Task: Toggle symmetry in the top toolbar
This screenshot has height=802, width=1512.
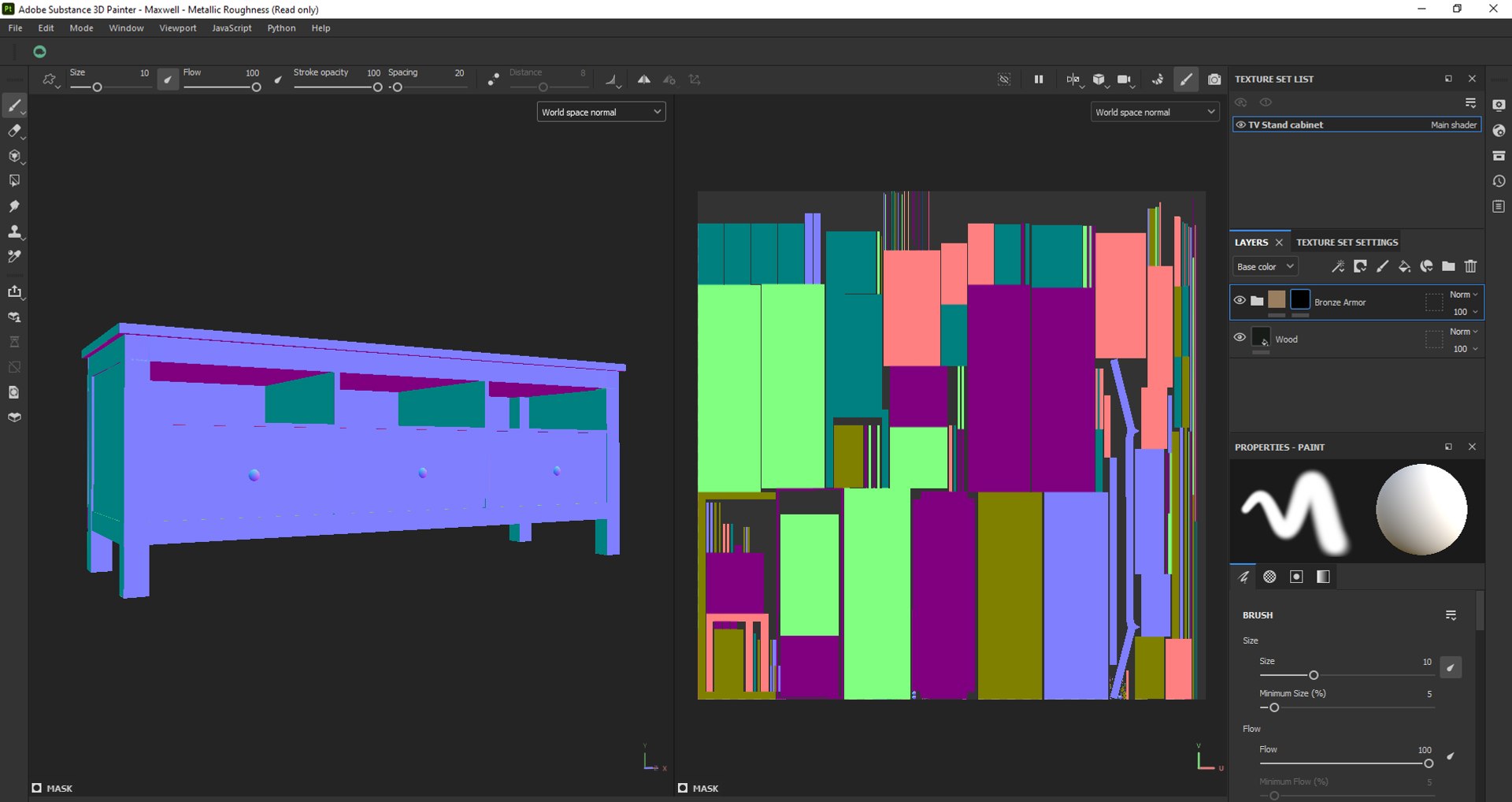Action: click(644, 80)
